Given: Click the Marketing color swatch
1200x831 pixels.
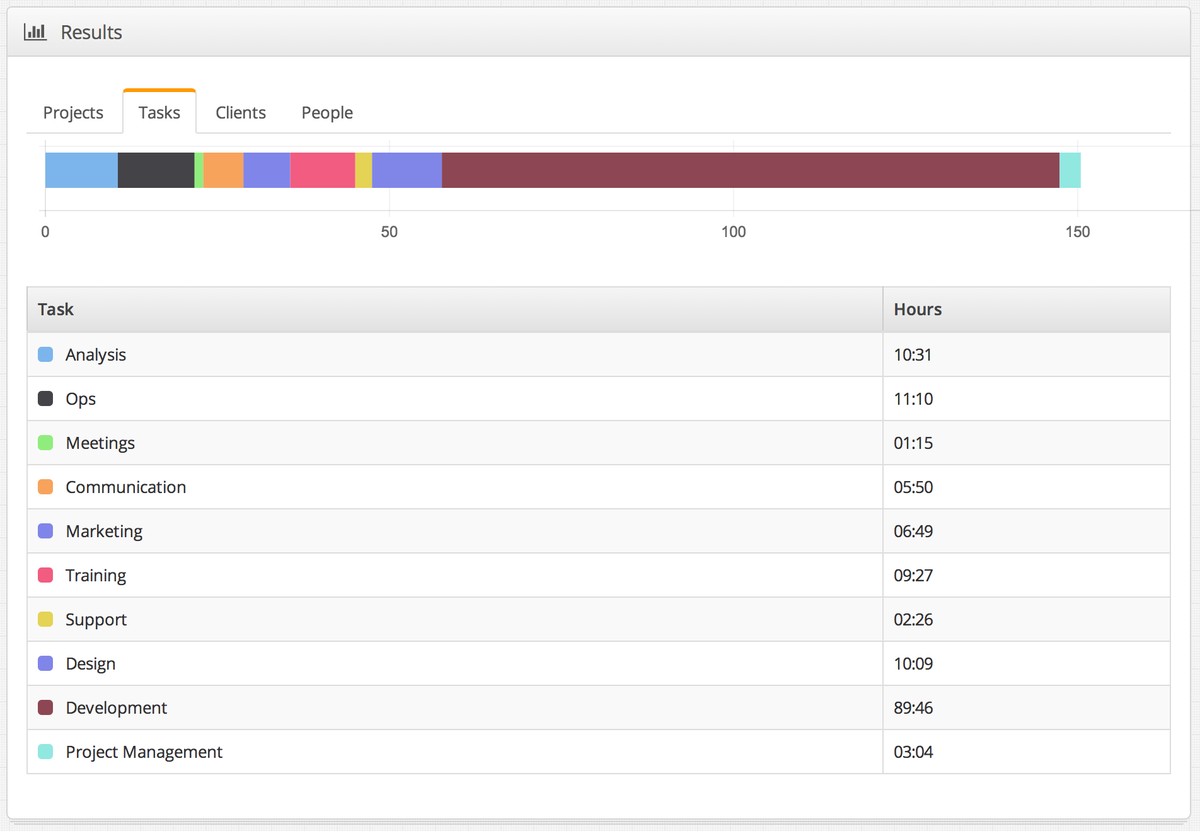Looking at the screenshot, I should pyautogui.click(x=45, y=531).
